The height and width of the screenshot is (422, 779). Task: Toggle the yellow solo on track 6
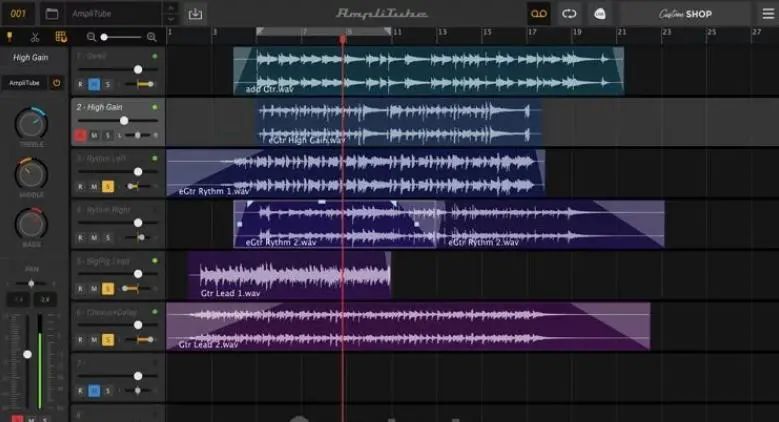tap(107, 340)
